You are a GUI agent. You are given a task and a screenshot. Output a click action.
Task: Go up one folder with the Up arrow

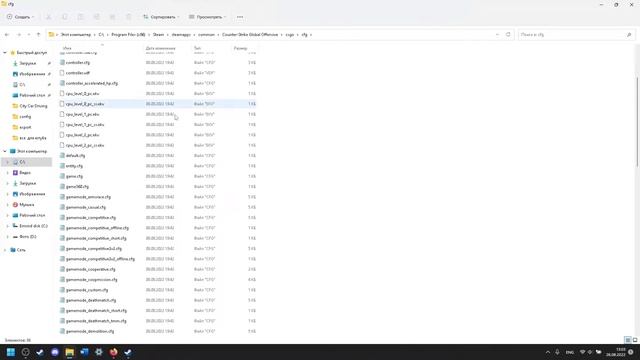(38, 35)
